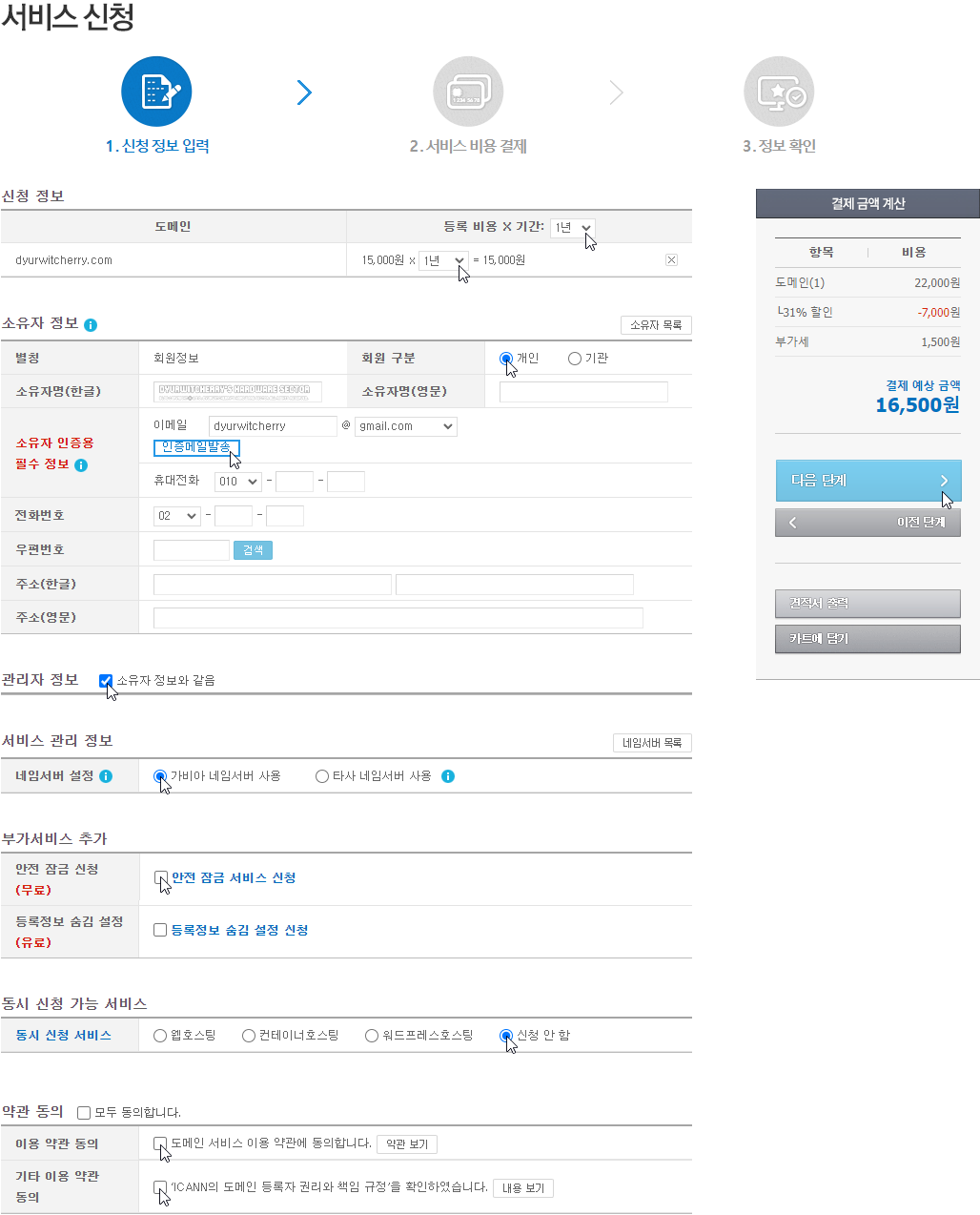The image size is (980, 1215).
Task: Click the step 2 서비스 비용 결제 card icon
Action: pyautogui.click(x=467, y=91)
